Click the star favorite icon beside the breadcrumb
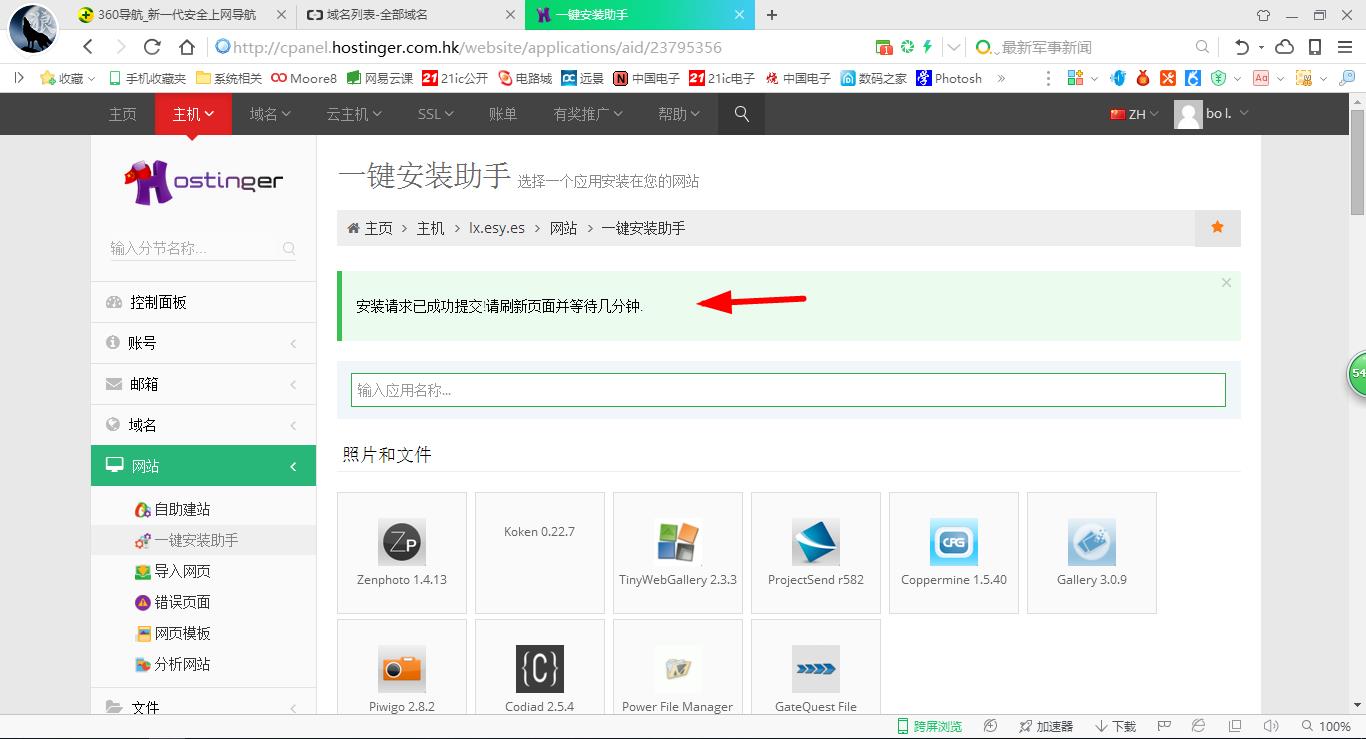 click(1217, 228)
